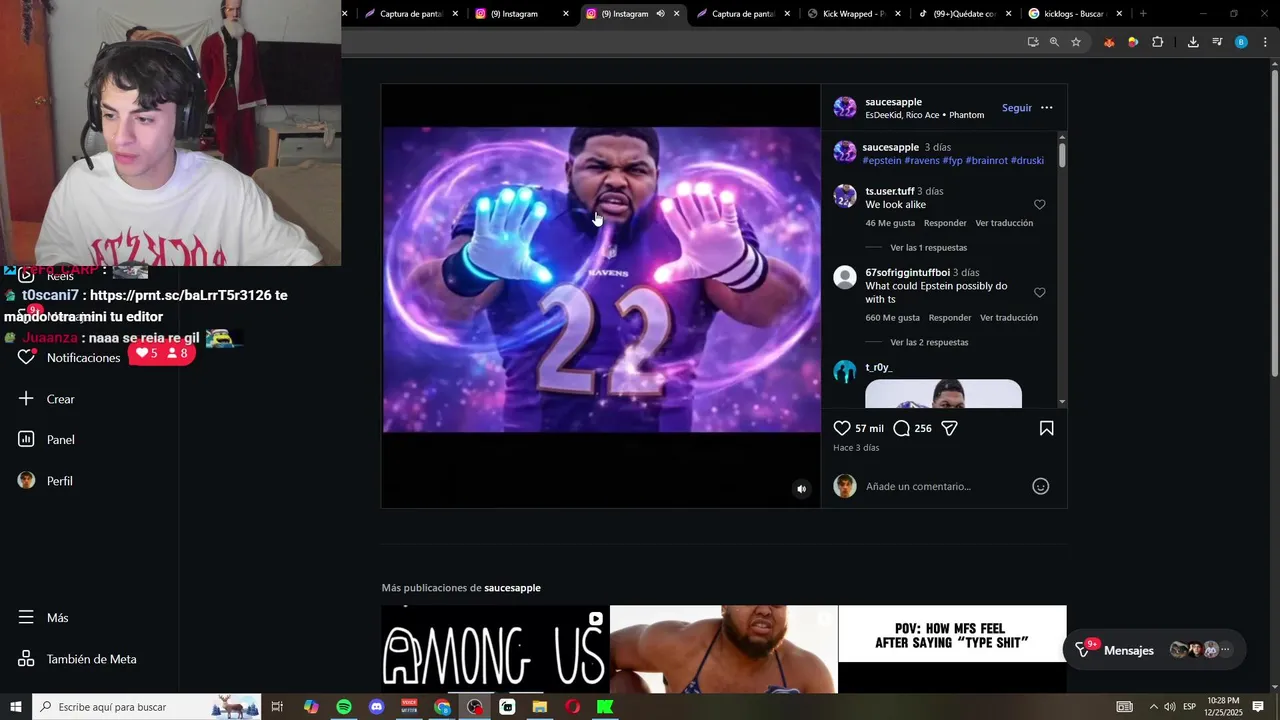Click Responder under ts.user.tuff's comment
This screenshot has width=1280, height=720.
tap(945, 223)
